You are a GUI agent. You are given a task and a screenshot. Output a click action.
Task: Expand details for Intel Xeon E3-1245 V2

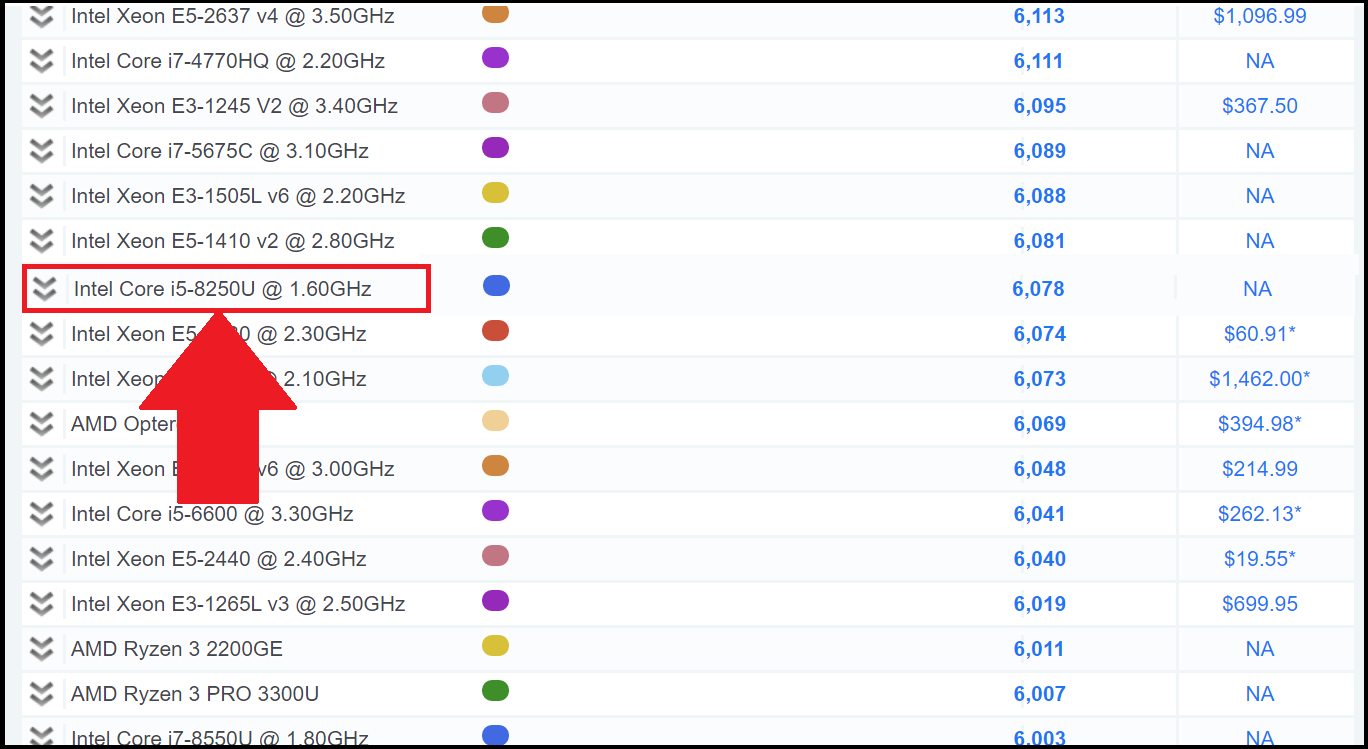point(41,105)
